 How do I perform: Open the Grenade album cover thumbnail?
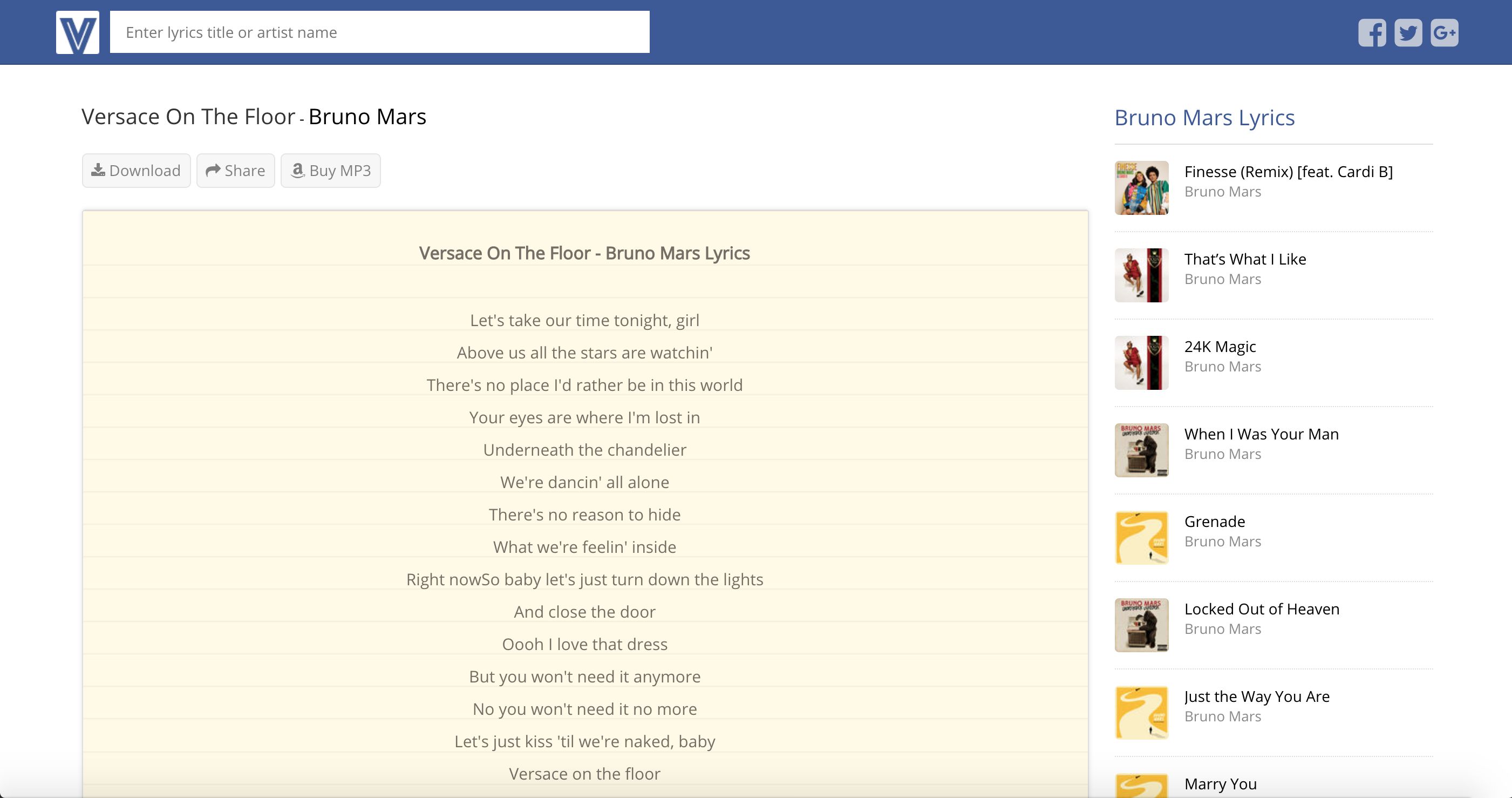(x=1142, y=538)
